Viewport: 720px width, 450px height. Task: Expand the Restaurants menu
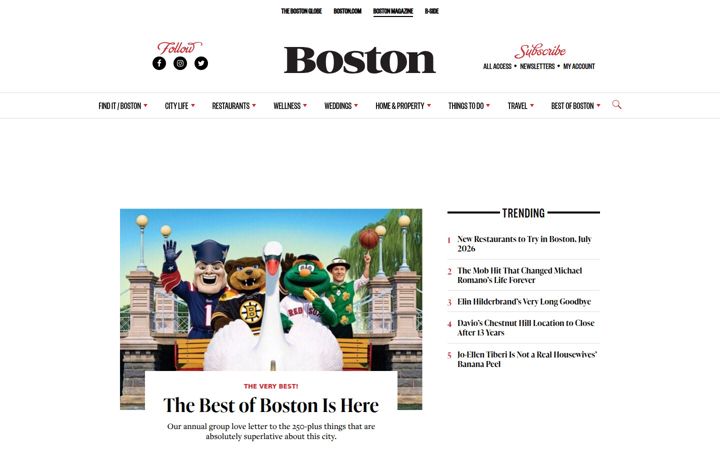[234, 106]
